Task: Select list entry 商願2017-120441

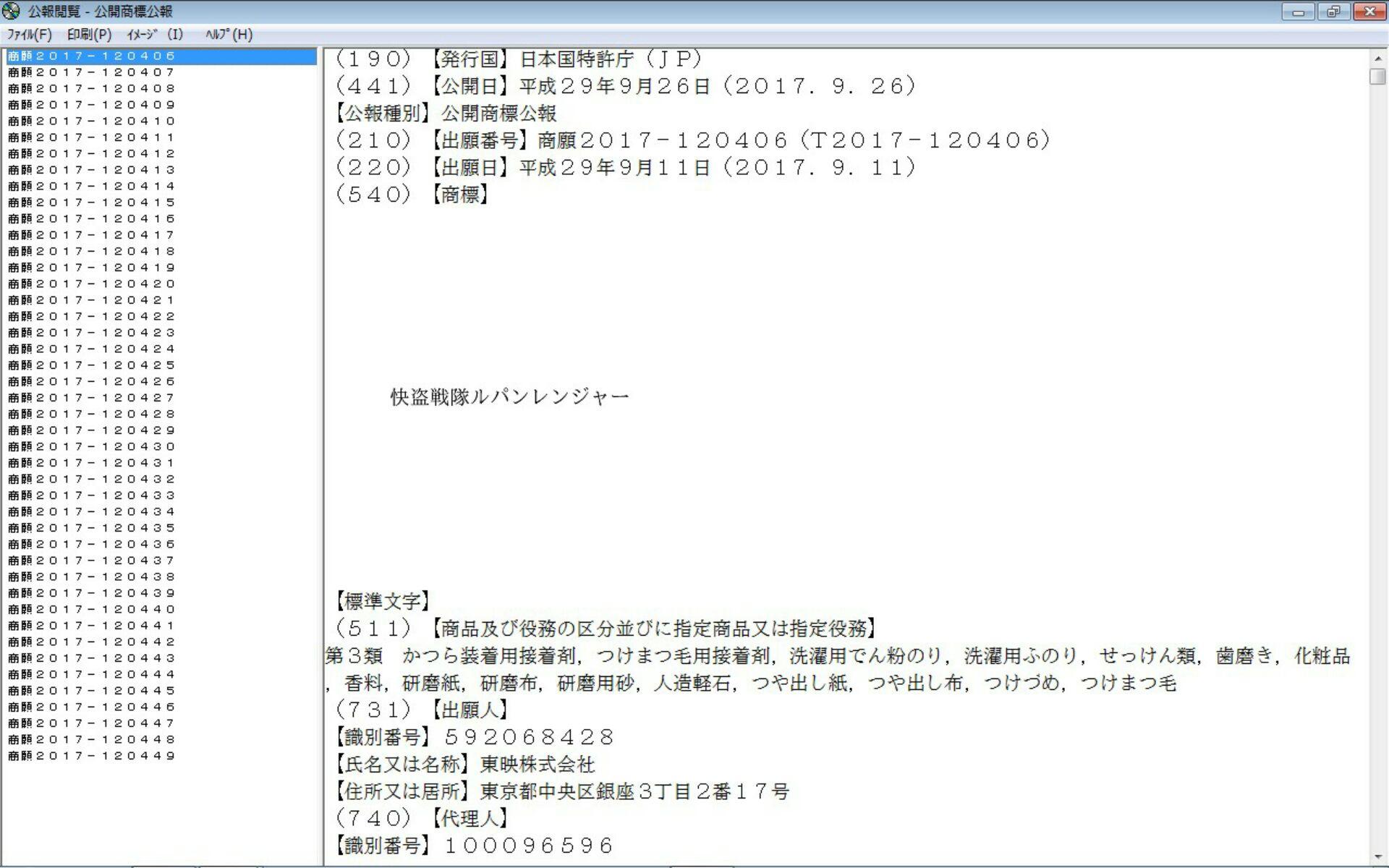Action: [x=92, y=626]
